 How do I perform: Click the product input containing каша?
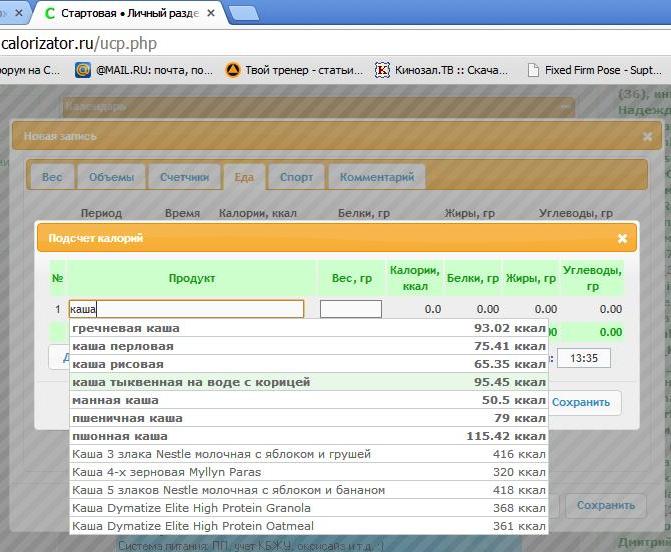click(186, 309)
